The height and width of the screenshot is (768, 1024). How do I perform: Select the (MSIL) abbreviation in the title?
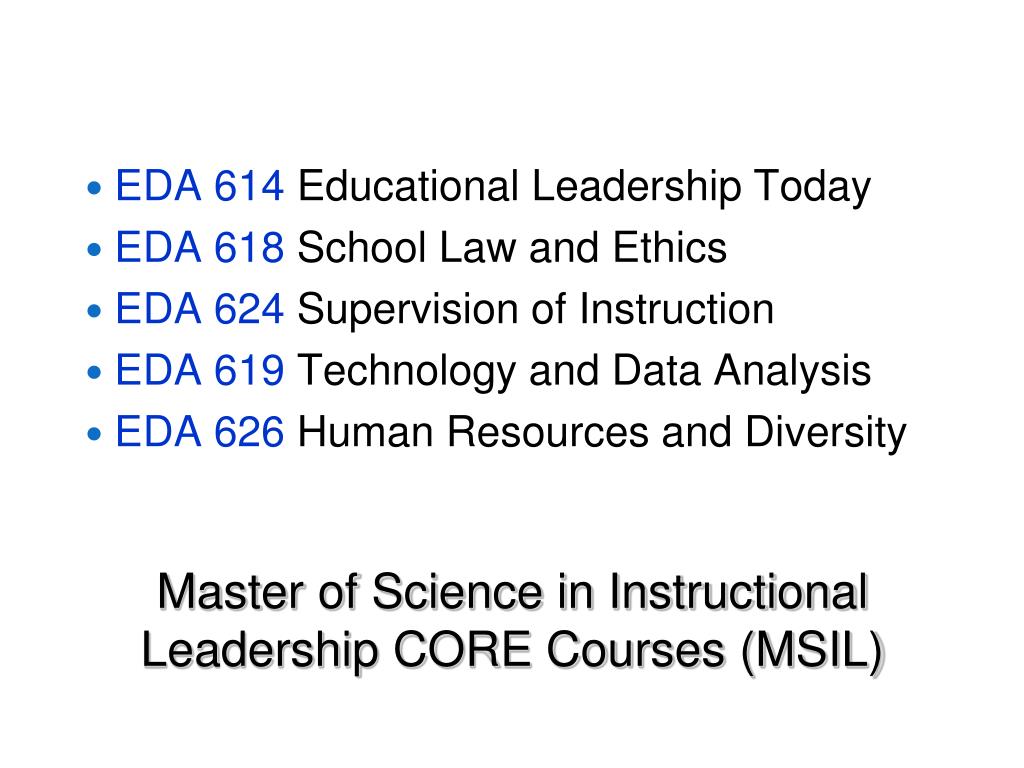tap(813, 652)
